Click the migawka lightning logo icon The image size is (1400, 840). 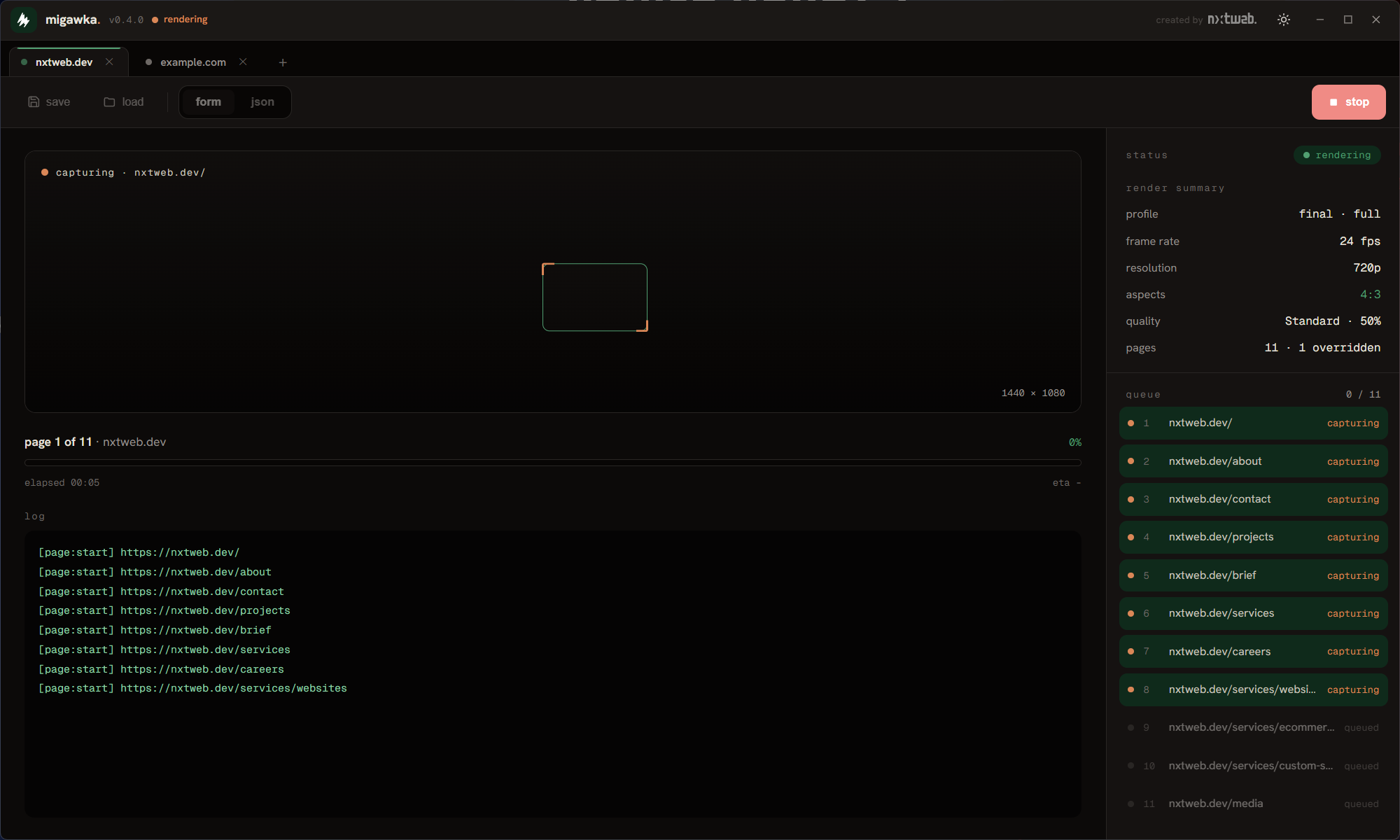point(24,20)
